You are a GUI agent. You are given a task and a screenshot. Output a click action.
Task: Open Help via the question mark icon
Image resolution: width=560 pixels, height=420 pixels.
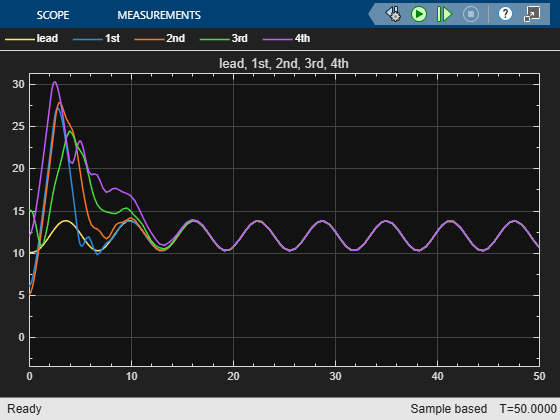[505, 14]
